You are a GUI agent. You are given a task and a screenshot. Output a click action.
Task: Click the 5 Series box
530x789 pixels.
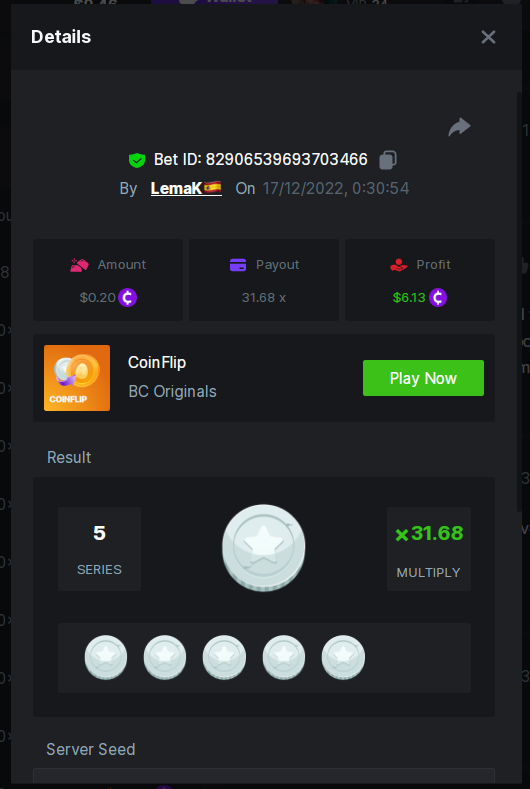pyautogui.click(x=100, y=548)
